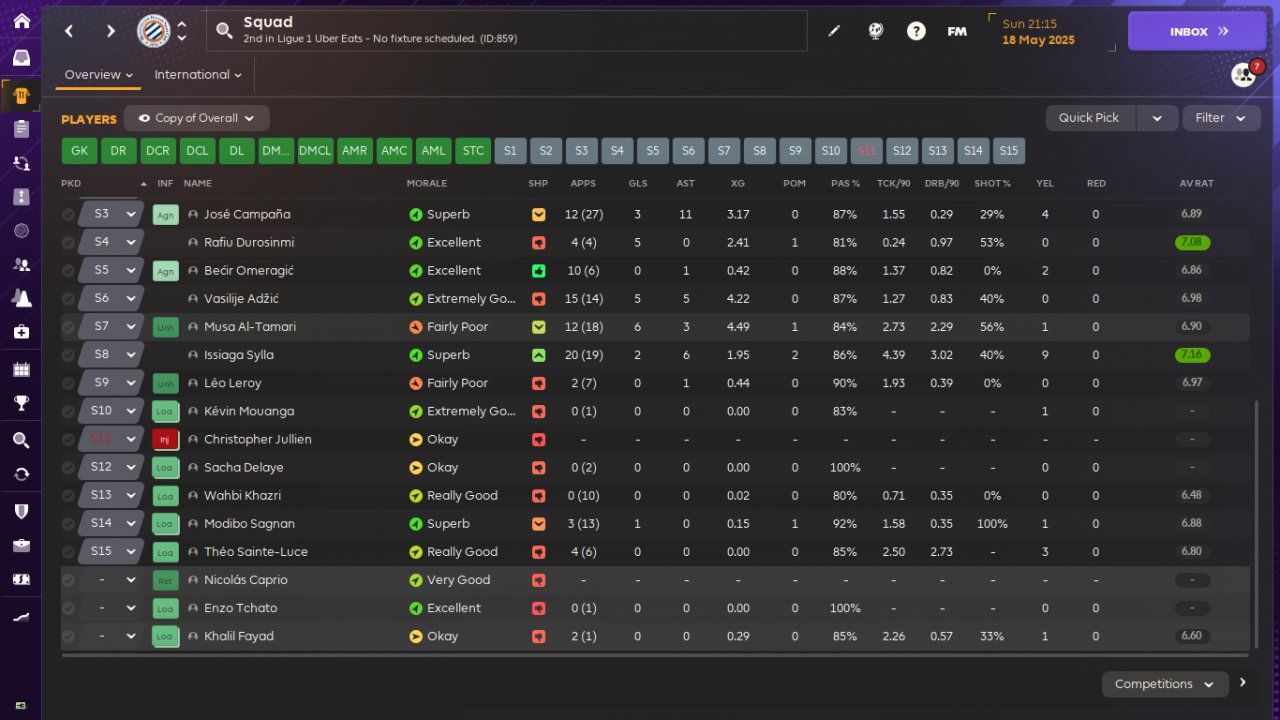This screenshot has height=720, width=1280.
Task: Open the Squad Planner clipboard icon
Action: pos(21,128)
